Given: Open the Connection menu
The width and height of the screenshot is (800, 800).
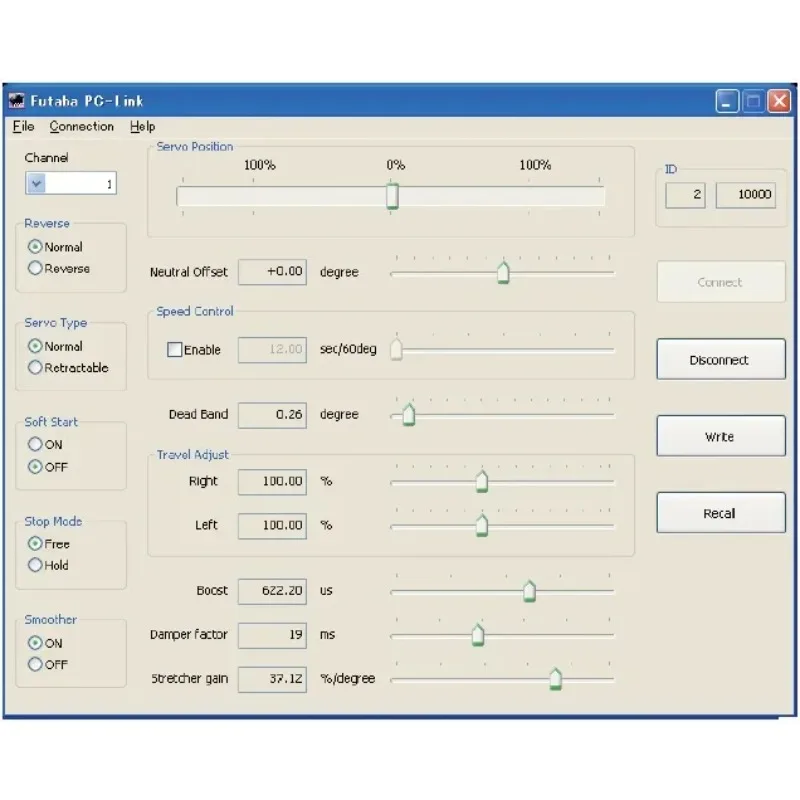Looking at the screenshot, I should click(x=82, y=126).
